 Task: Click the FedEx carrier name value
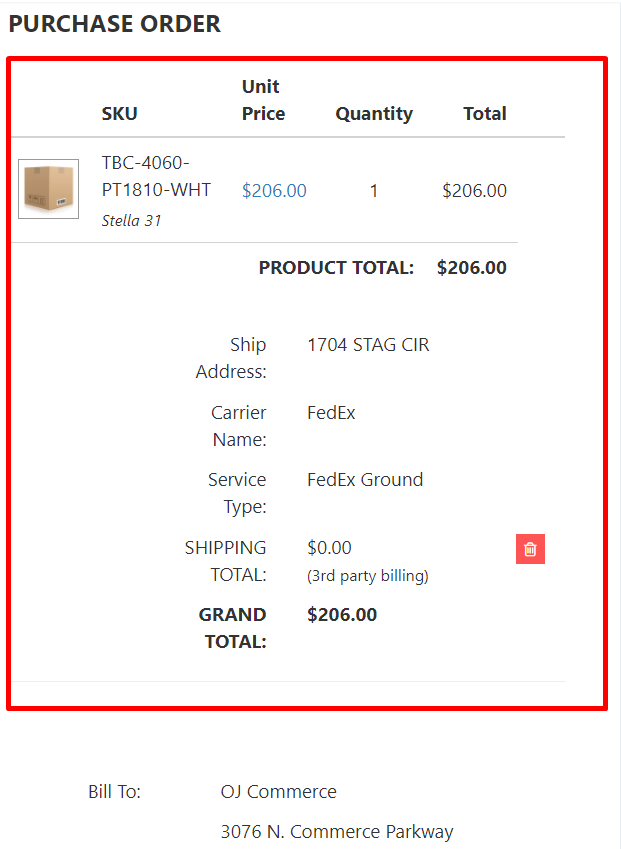click(331, 413)
